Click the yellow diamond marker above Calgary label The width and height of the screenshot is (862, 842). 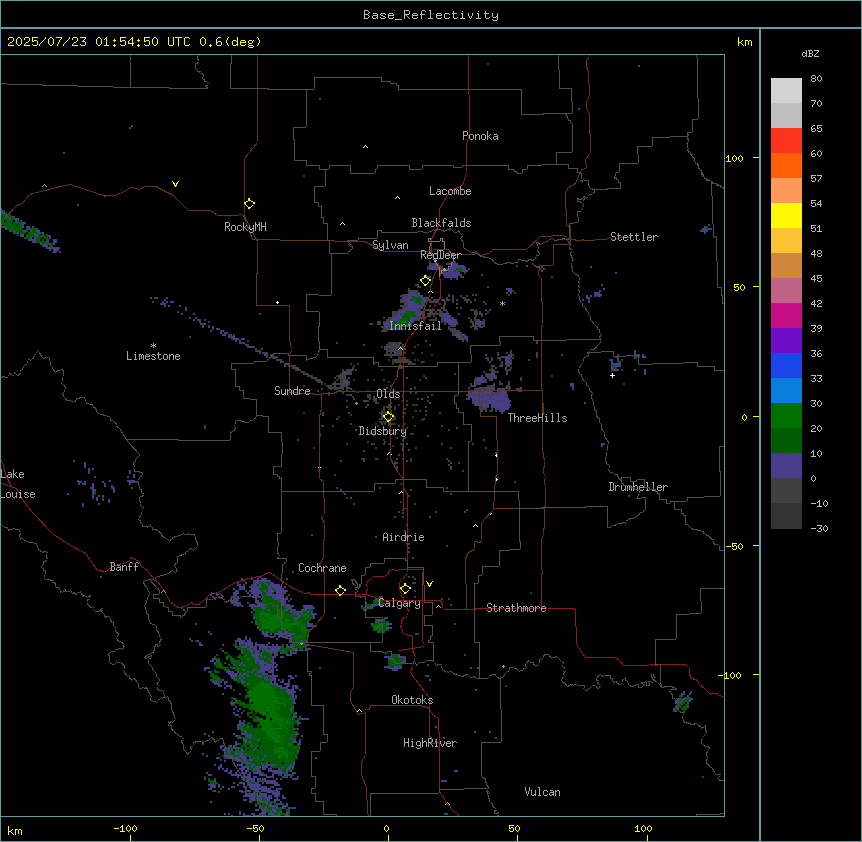405,589
